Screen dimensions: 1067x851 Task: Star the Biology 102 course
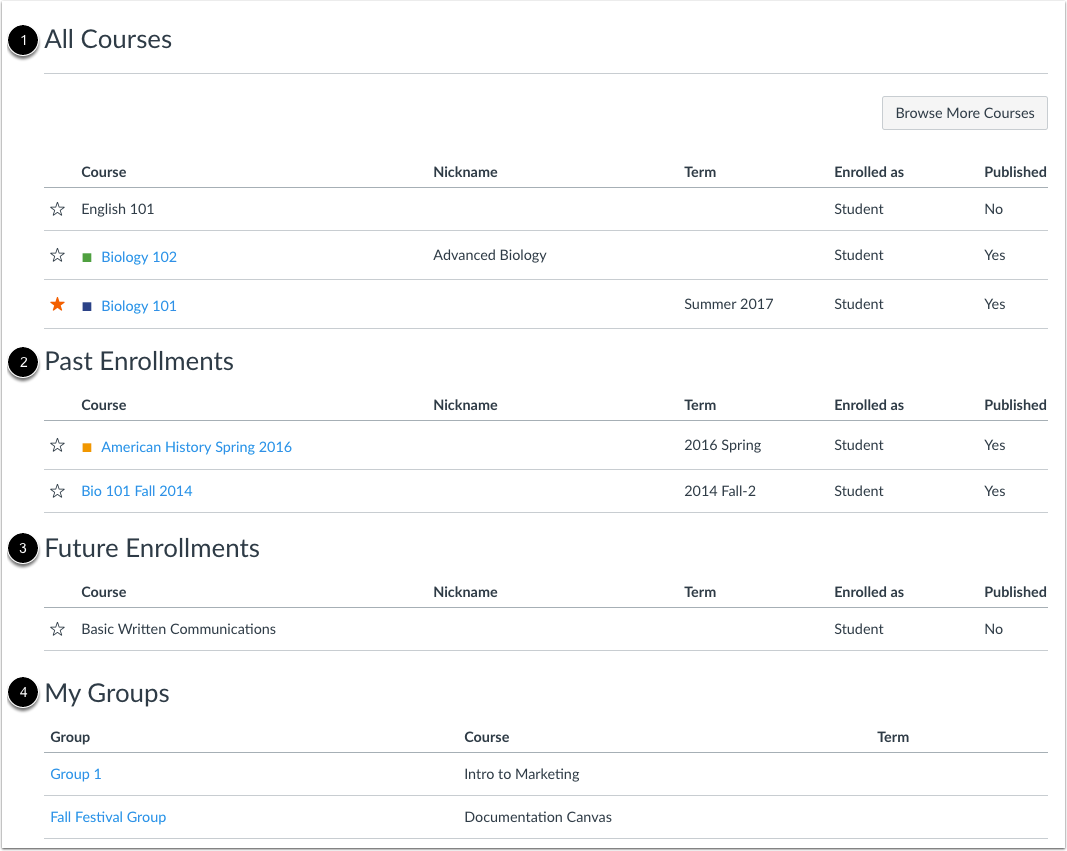tap(57, 255)
